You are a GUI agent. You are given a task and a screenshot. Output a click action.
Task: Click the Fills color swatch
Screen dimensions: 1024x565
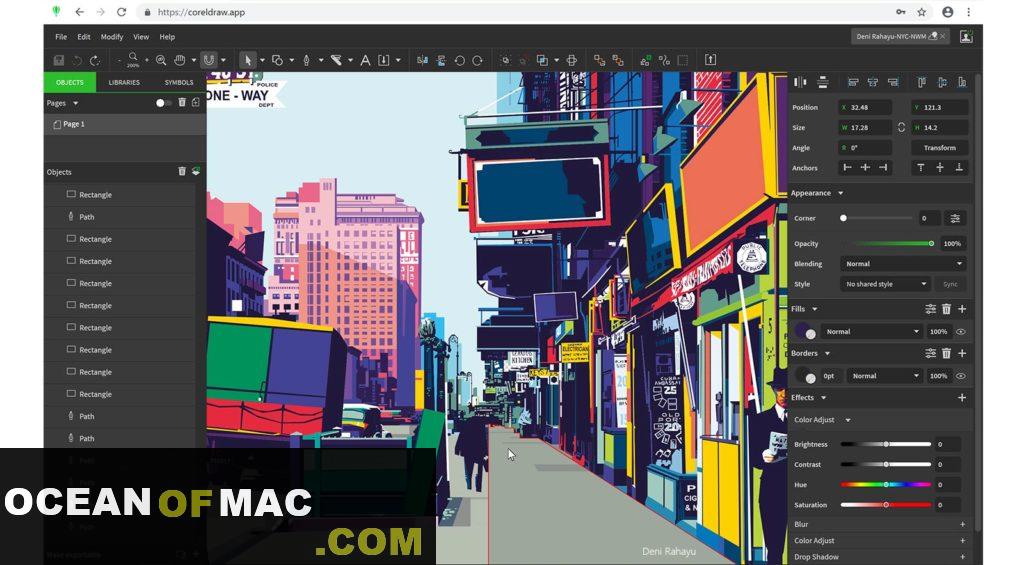[x=805, y=332]
